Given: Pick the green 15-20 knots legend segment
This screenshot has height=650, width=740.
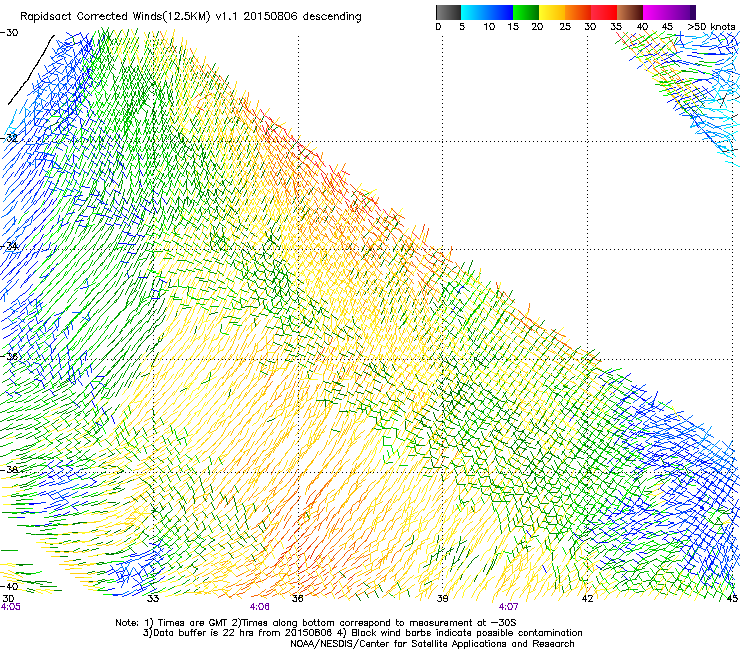Looking at the screenshot, I should [526, 12].
